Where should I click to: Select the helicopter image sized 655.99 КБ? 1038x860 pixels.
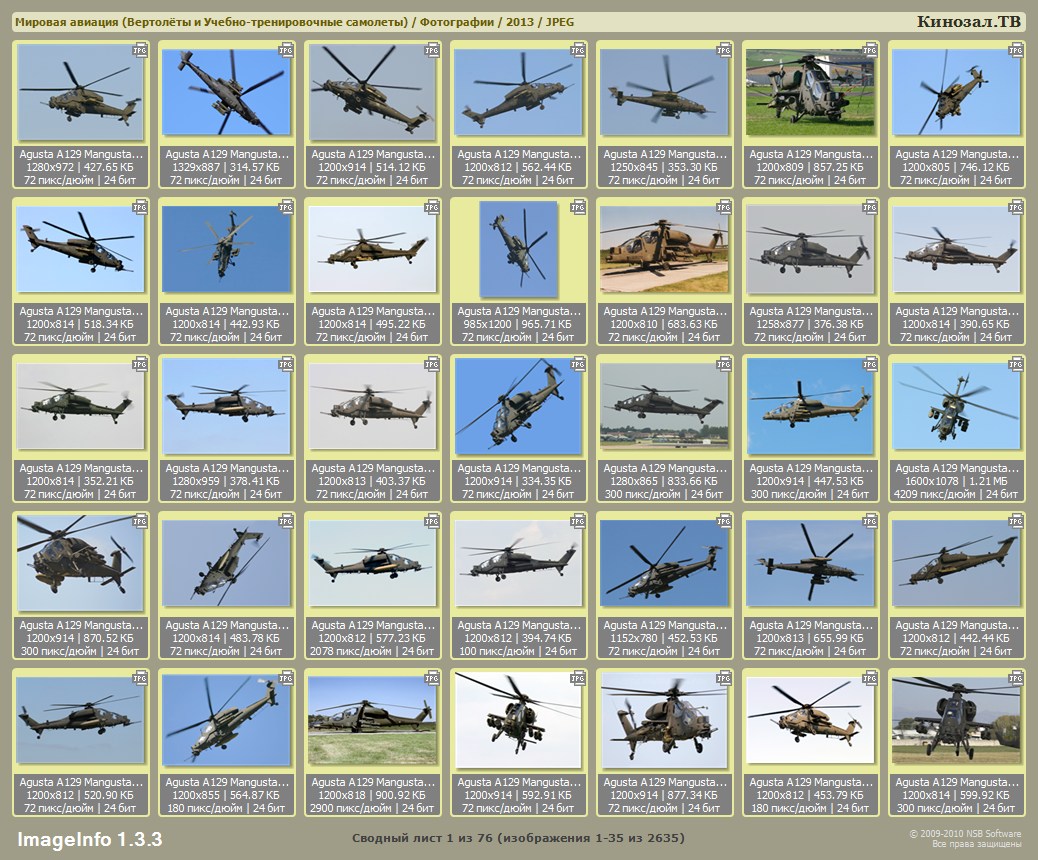pos(810,564)
